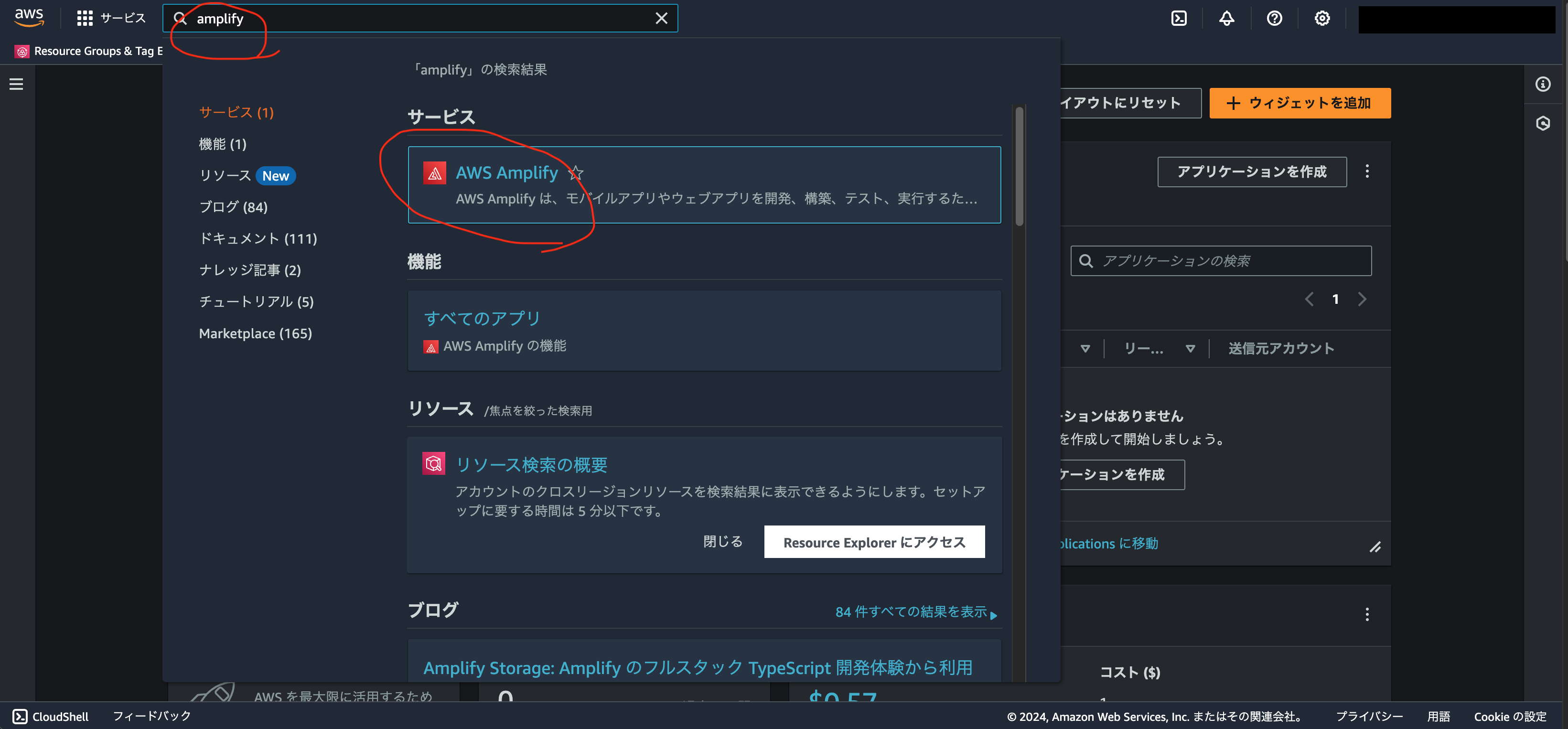Image resolution: width=1568 pixels, height=729 pixels.
Task: Open three-dot menu in the cost widget
Action: coord(1367,614)
